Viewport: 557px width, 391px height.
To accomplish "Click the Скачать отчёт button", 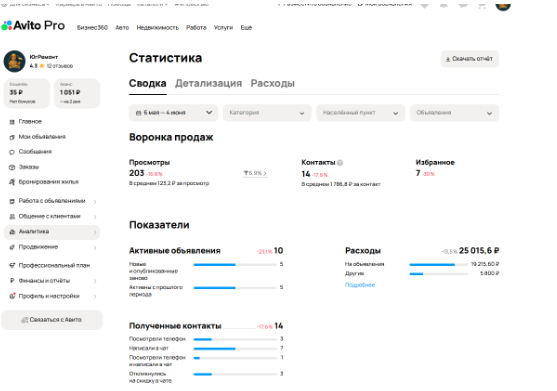I will click(x=470, y=59).
